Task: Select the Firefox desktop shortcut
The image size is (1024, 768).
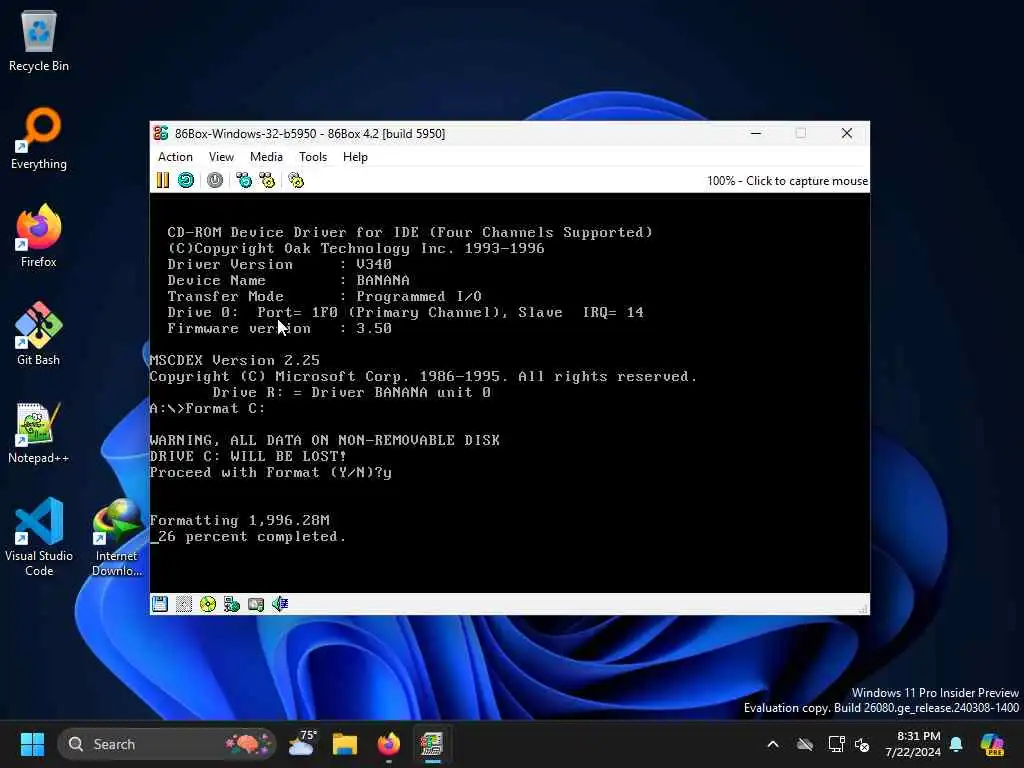Action: [39, 236]
